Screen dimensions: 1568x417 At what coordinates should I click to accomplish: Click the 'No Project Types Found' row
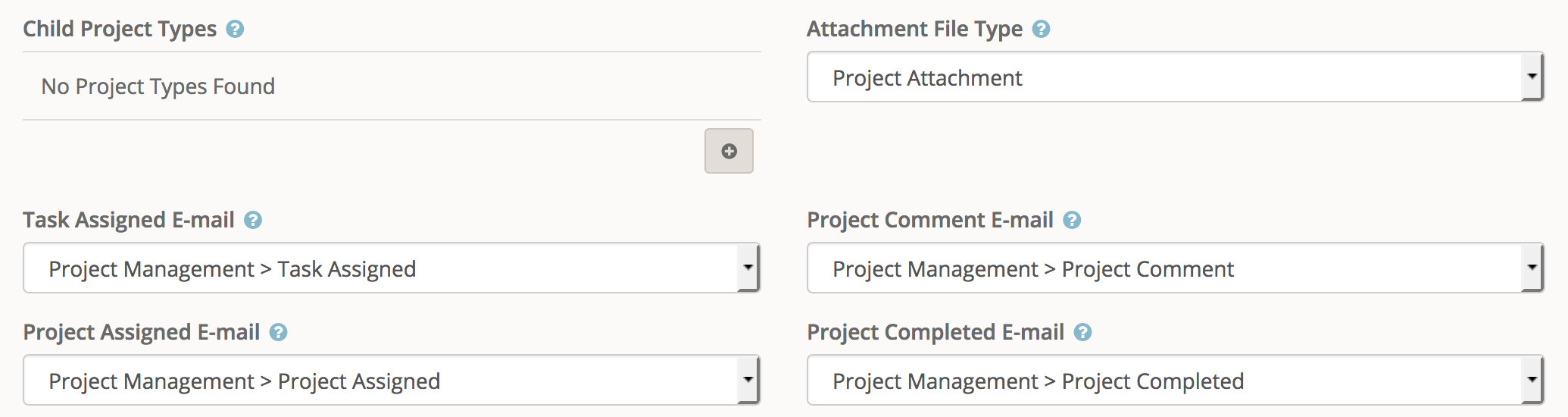coord(392,86)
